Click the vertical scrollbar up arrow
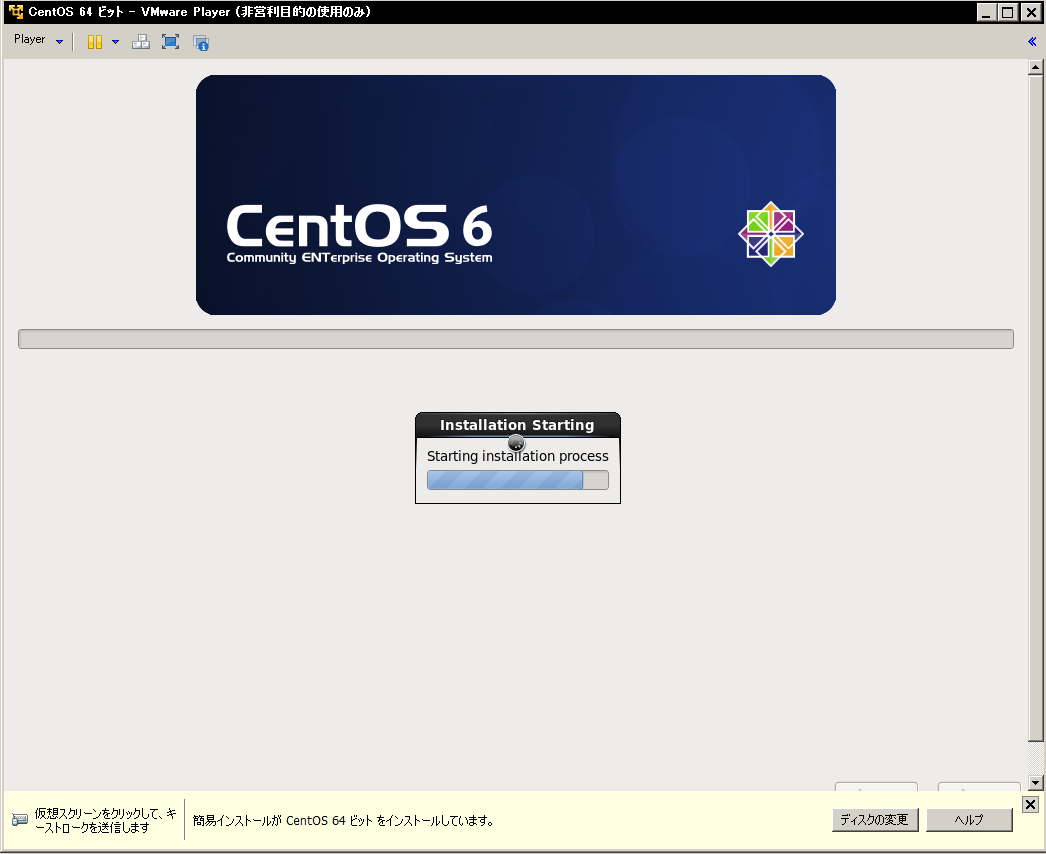The image size is (1046, 854). point(1035,67)
